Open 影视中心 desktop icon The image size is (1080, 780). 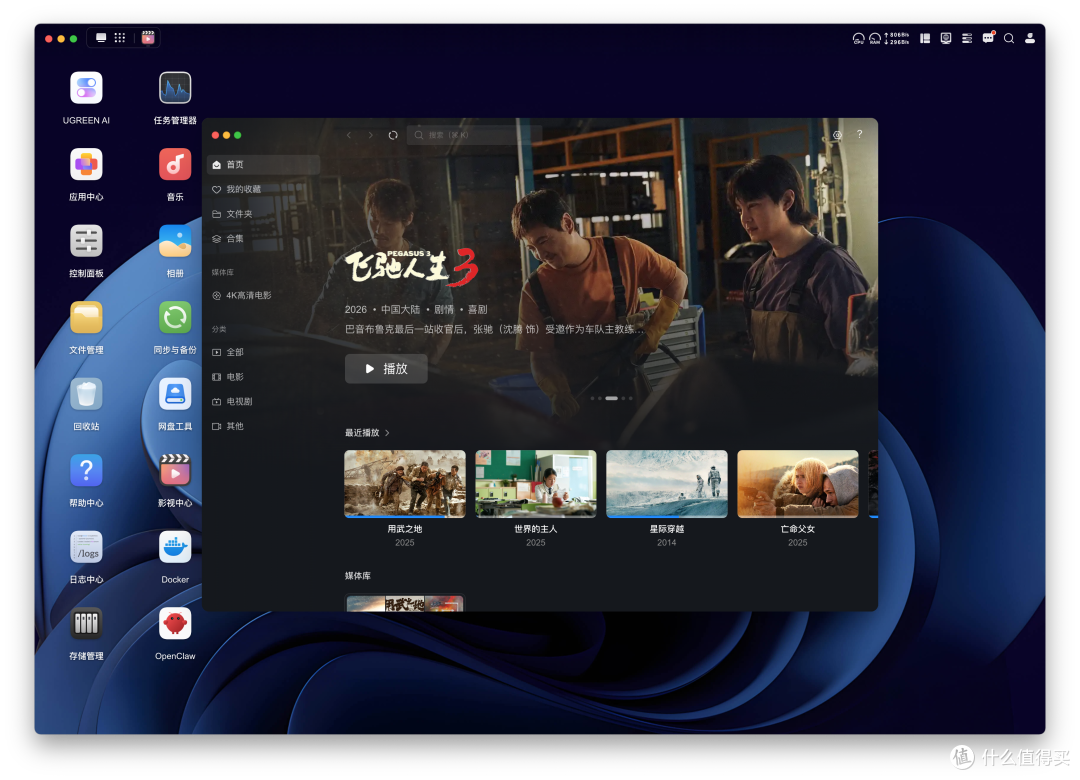point(175,471)
